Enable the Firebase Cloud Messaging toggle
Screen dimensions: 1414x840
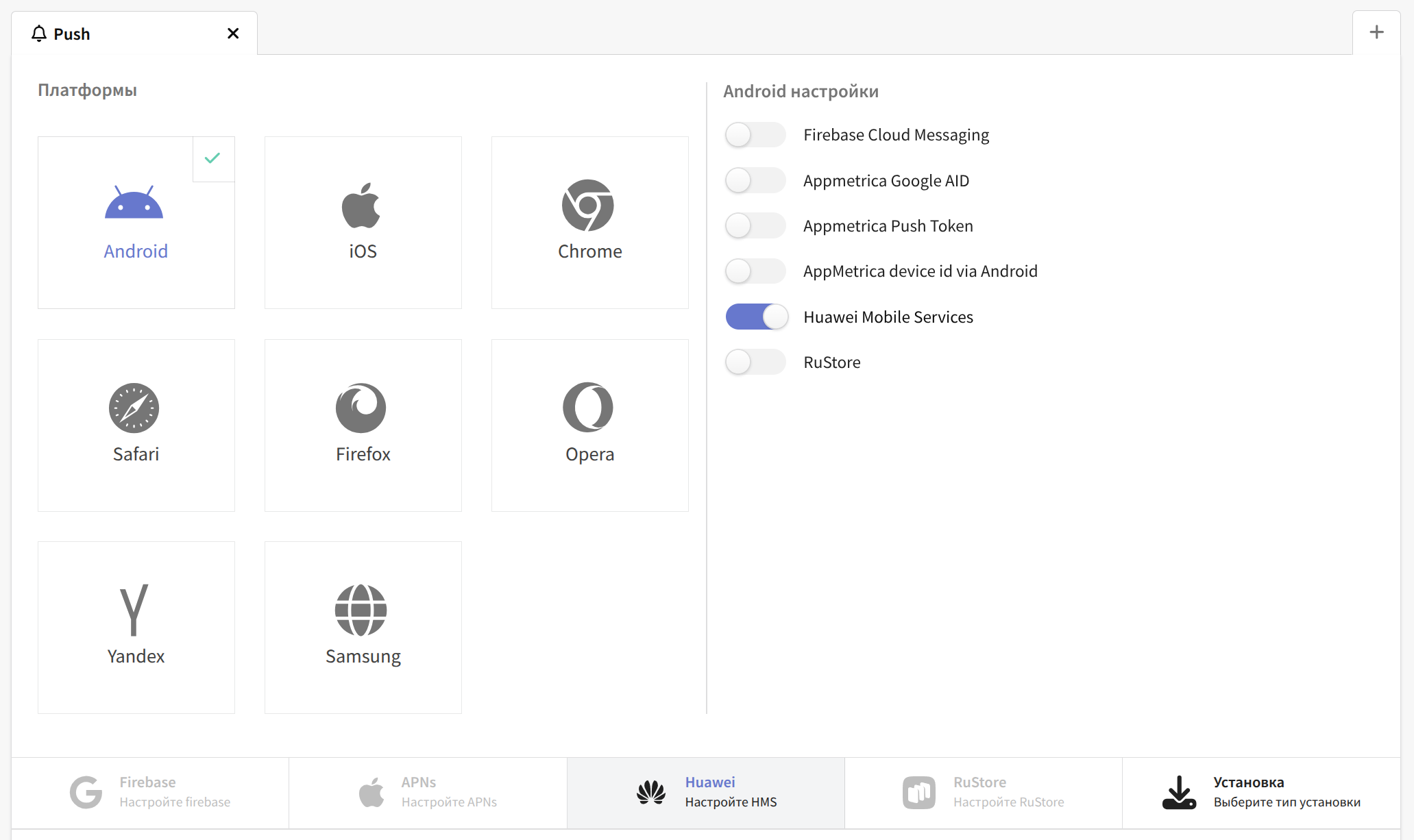tap(755, 135)
